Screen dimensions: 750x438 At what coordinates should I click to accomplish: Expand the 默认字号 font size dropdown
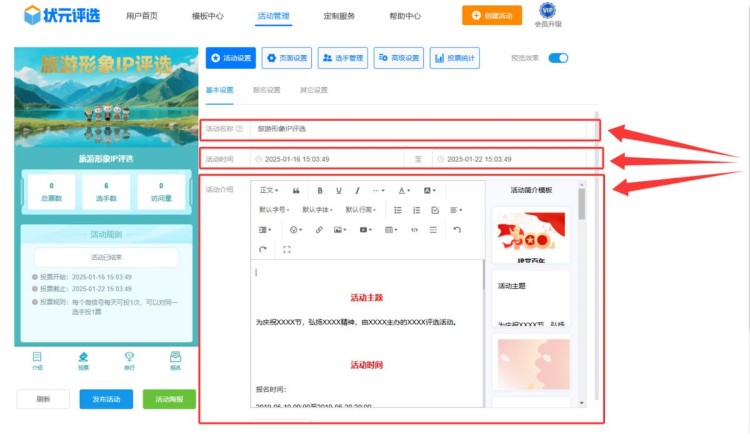point(276,210)
